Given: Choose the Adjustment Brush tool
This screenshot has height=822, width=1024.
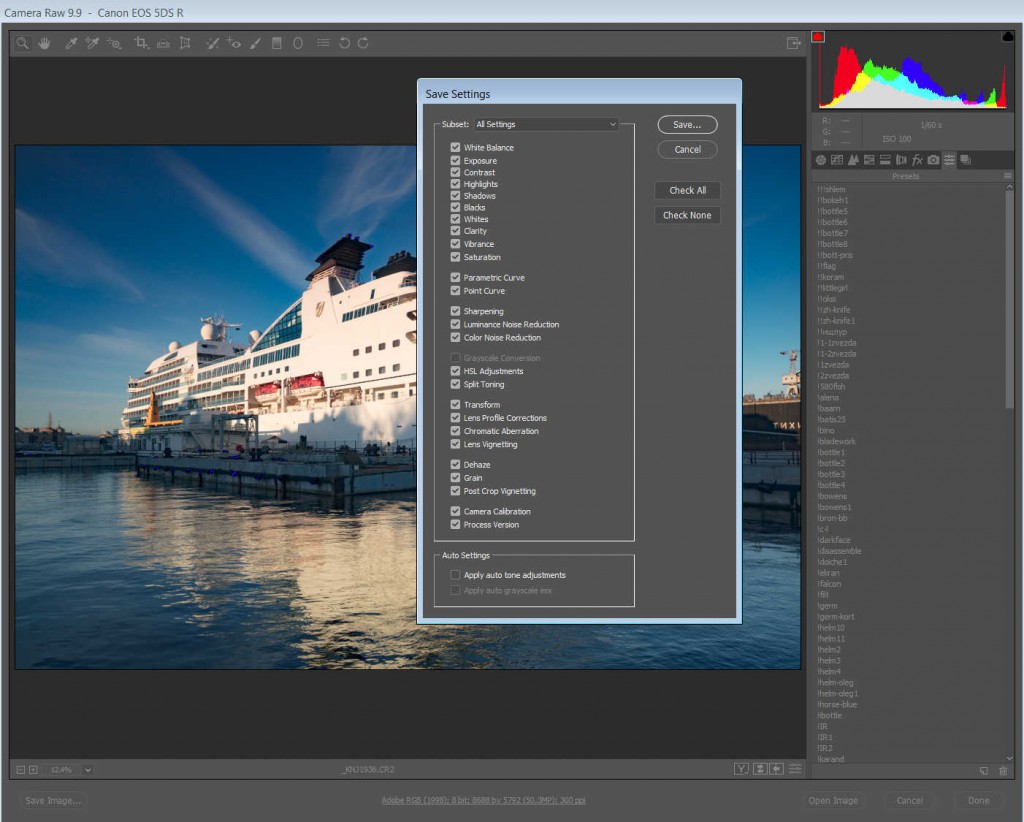Looking at the screenshot, I should coord(255,43).
